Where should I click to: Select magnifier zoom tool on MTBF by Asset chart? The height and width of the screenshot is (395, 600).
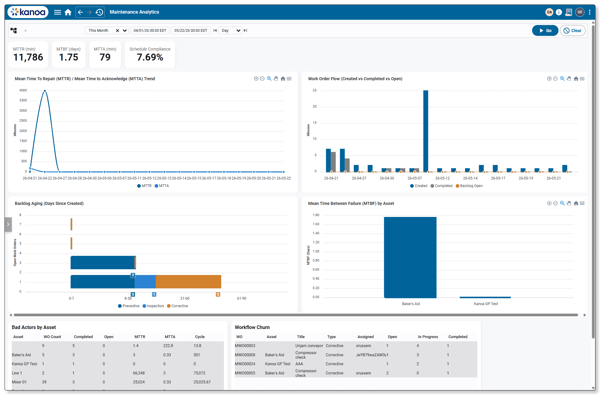(562, 203)
